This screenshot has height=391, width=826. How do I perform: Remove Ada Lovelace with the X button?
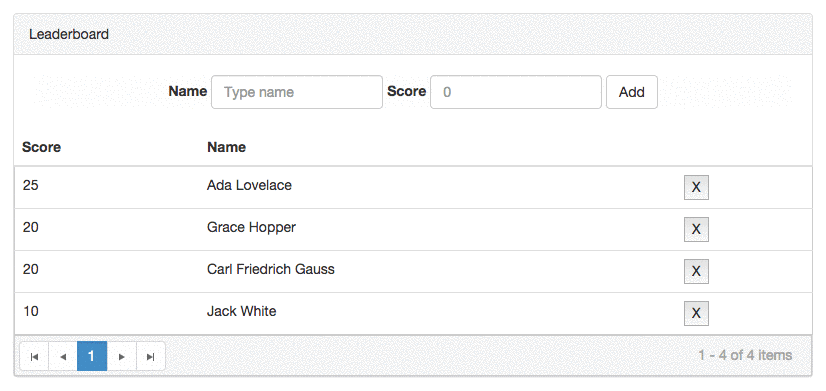tap(696, 187)
